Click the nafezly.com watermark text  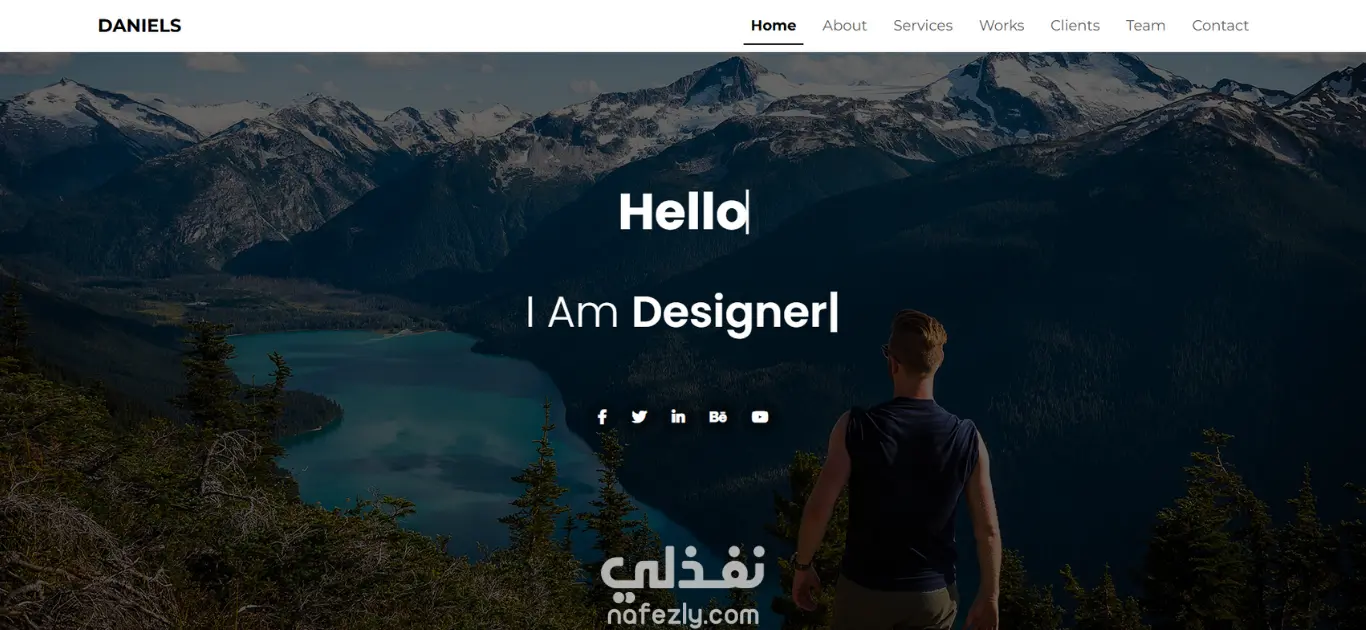pyautogui.click(x=683, y=615)
